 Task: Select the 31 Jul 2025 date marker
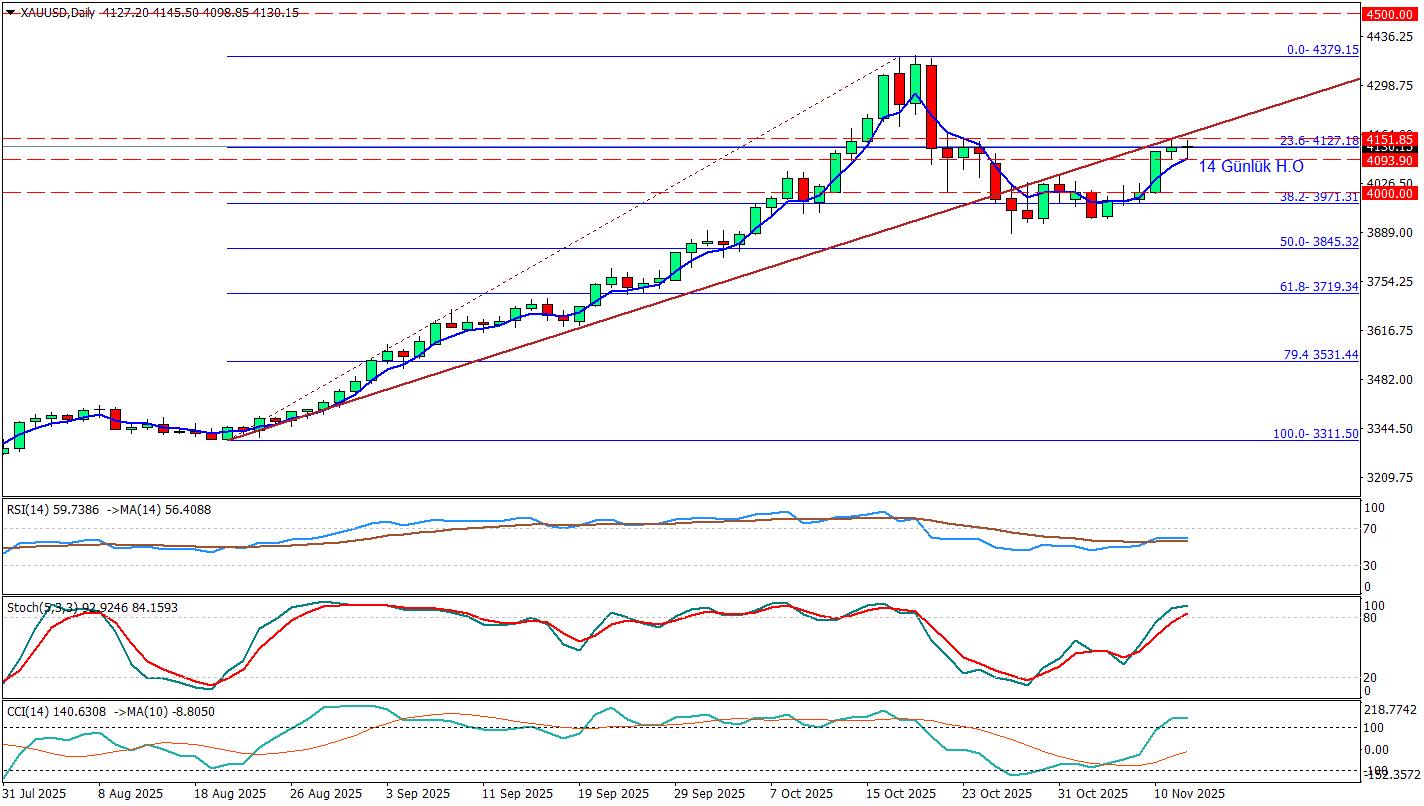pyautogui.click(x=37, y=794)
